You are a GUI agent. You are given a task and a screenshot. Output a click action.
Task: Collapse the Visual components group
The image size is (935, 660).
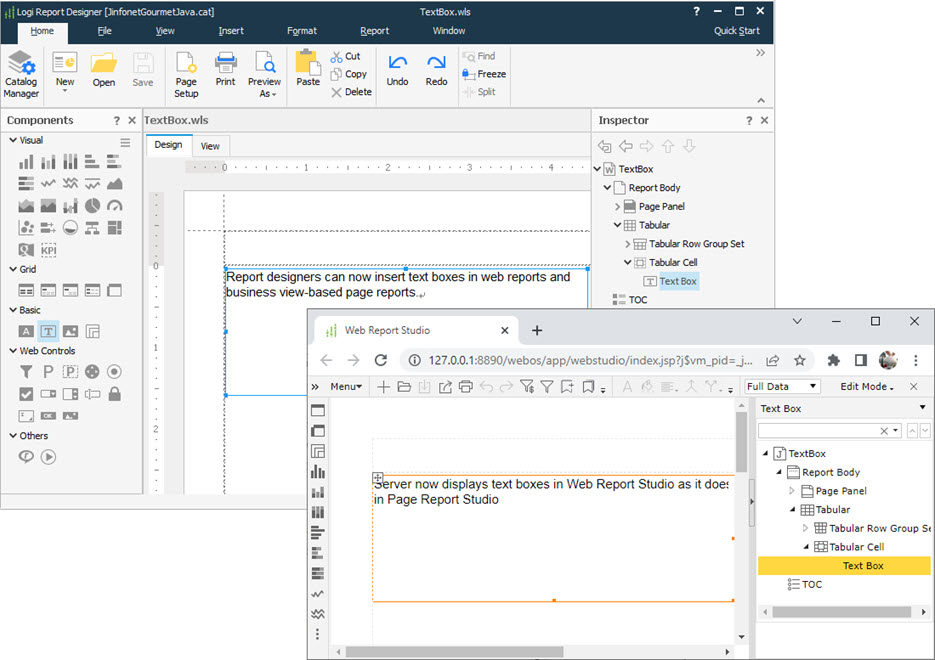[13, 140]
